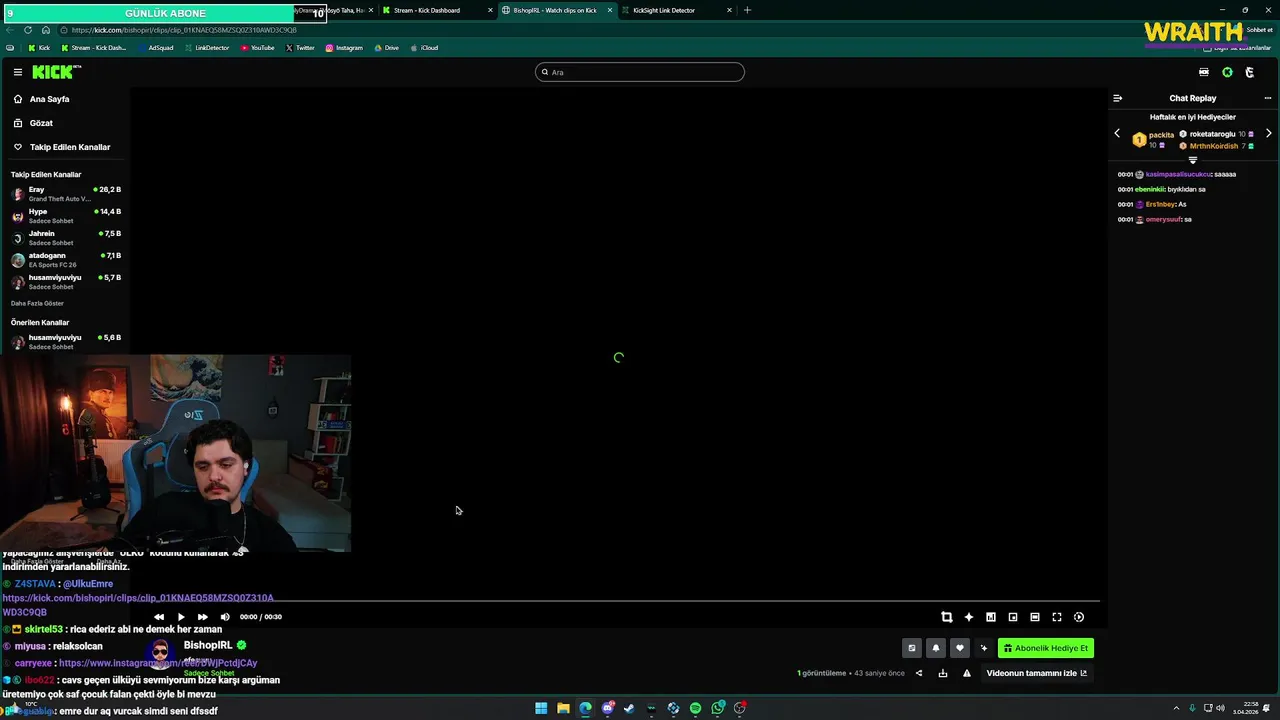Toggle mini player mode icon
The width and height of the screenshot is (1280, 720).
click(x=1013, y=617)
